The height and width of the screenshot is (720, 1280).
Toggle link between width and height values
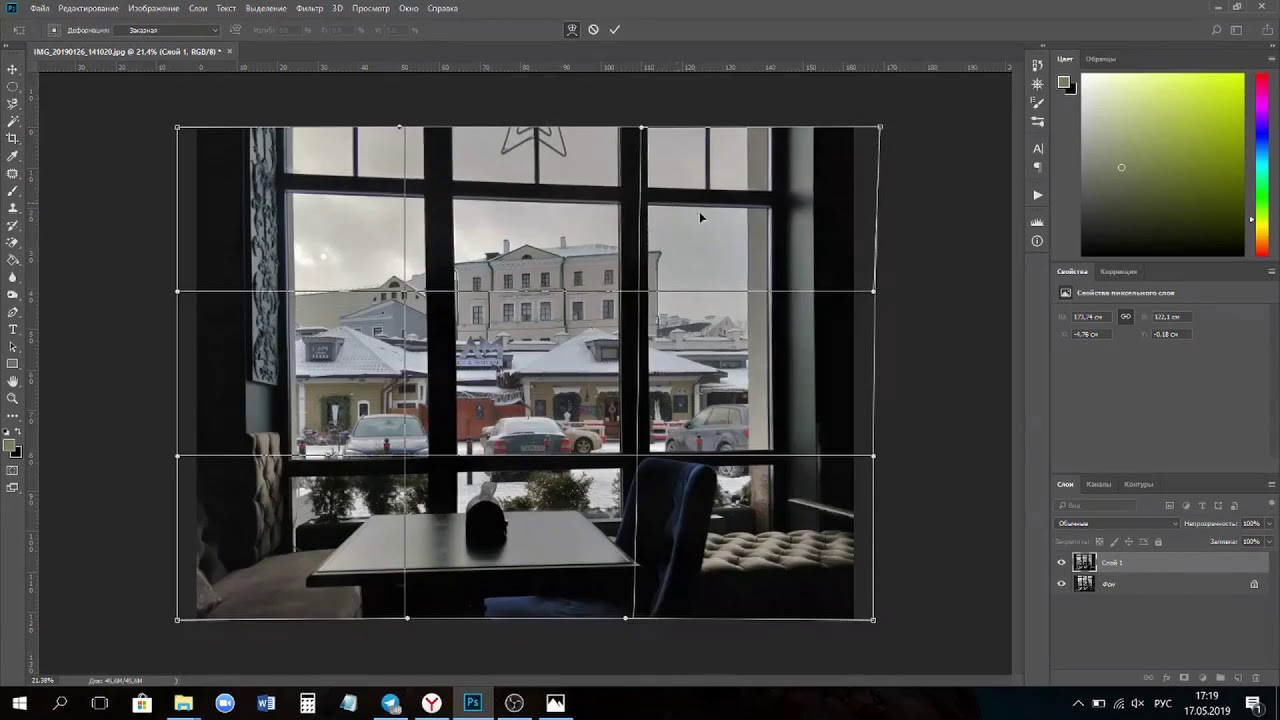(x=1125, y=317)
